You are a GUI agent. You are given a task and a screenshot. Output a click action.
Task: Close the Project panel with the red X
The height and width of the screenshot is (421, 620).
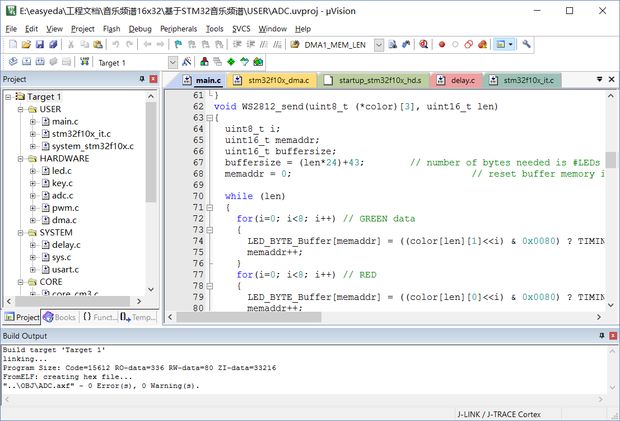pyautogui.click(x=153, y=79)
